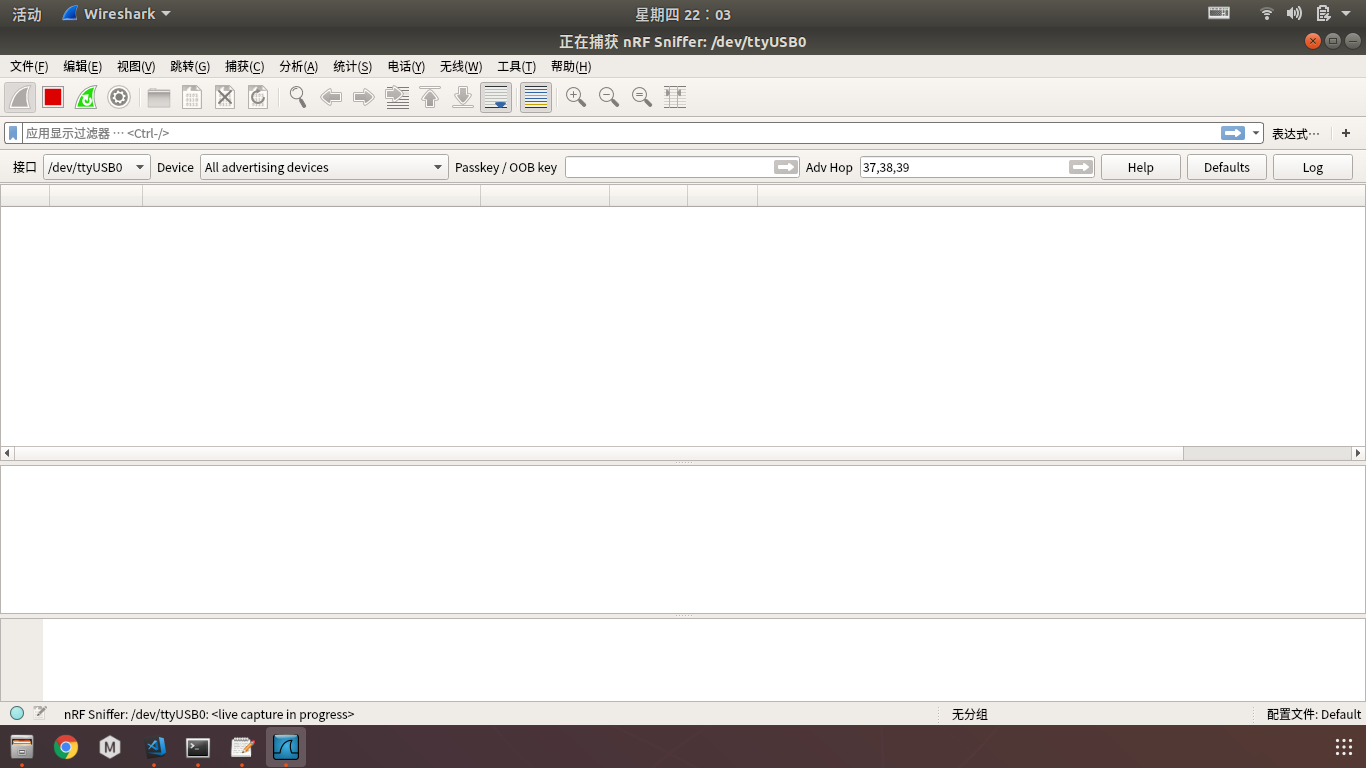
Task: Open the 编辑(E) menu
Action: [x=82, y=66]
